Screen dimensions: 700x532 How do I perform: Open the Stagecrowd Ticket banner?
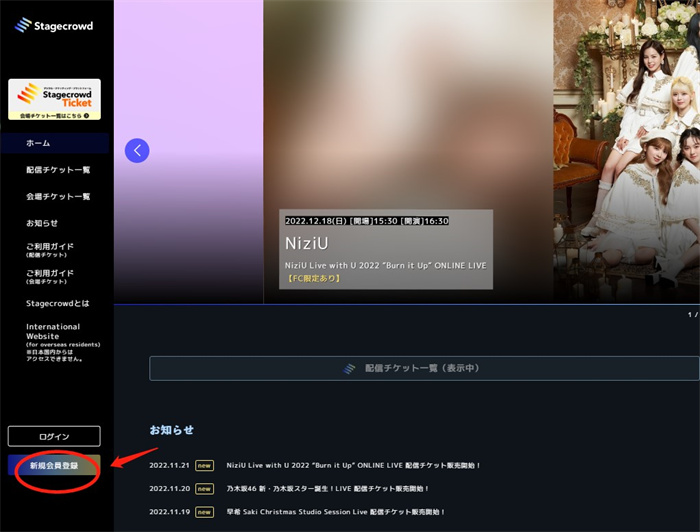pyautogui.click(x=54, y=99)
